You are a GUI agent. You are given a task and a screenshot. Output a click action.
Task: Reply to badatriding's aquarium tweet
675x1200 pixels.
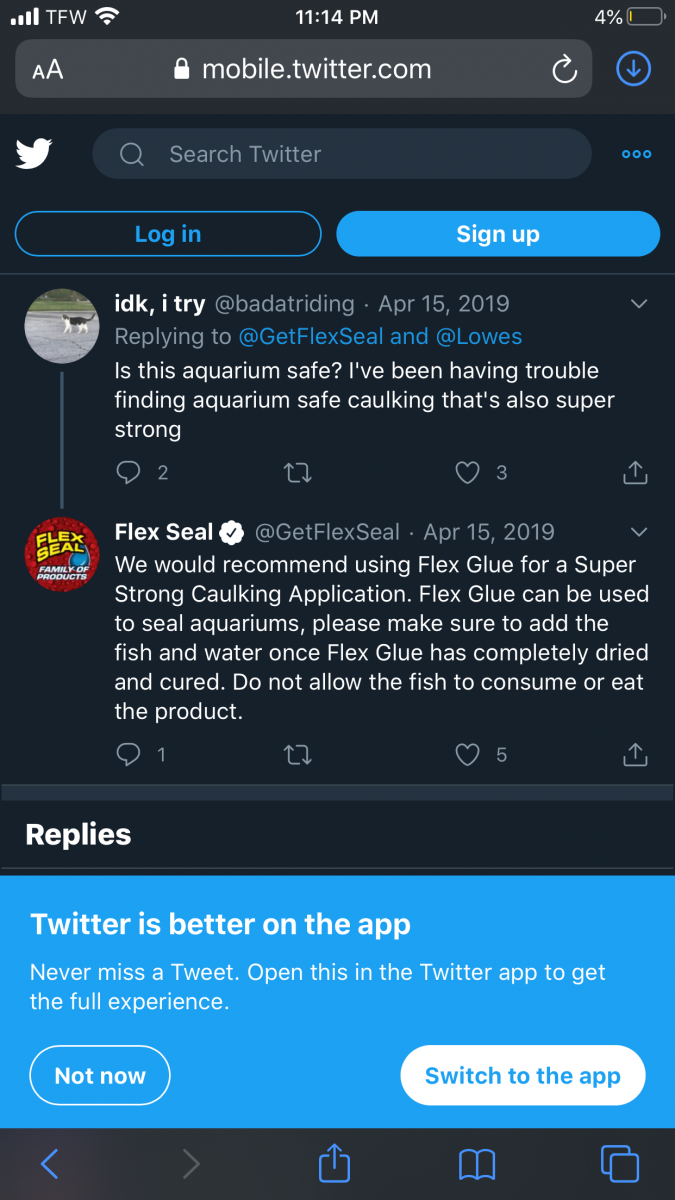pos(129,472)
